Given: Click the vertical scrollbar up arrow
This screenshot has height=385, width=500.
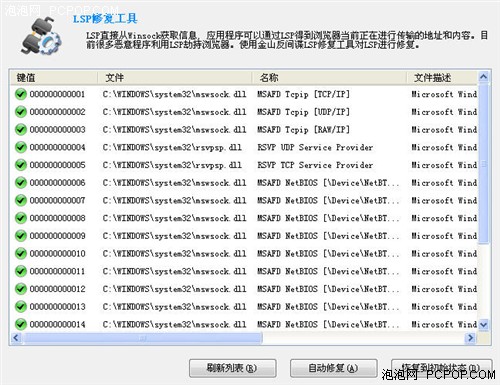Looking at the screenshot, I should click(x=483, y=77).
